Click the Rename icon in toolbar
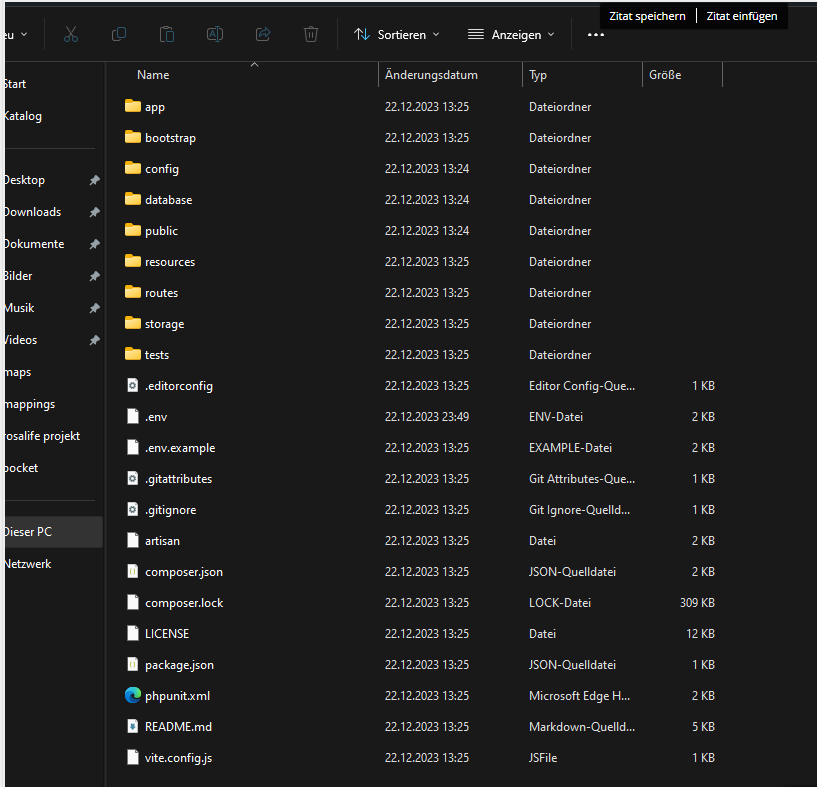Image resolution: width=817 pixels, height=787 pixels. tap(215, 34)
